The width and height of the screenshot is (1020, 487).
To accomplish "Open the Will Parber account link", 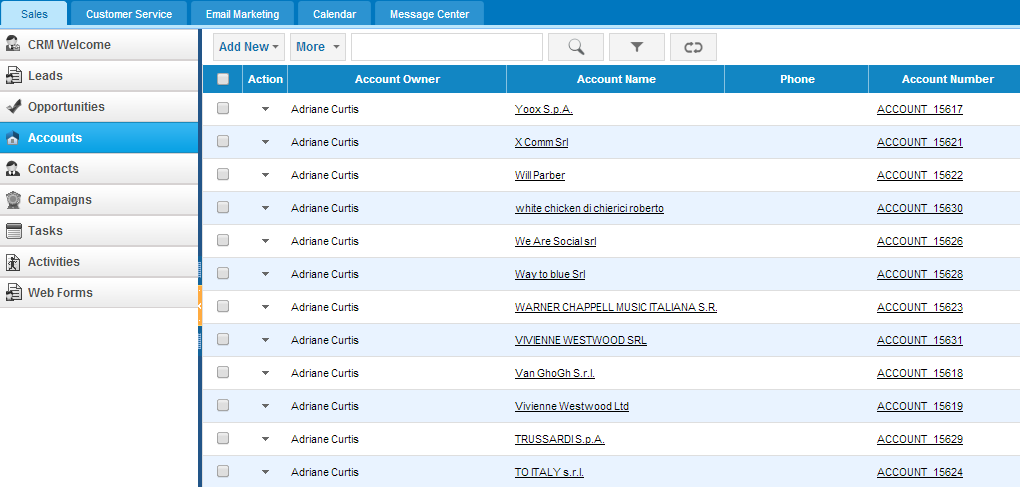I will 539,175.
